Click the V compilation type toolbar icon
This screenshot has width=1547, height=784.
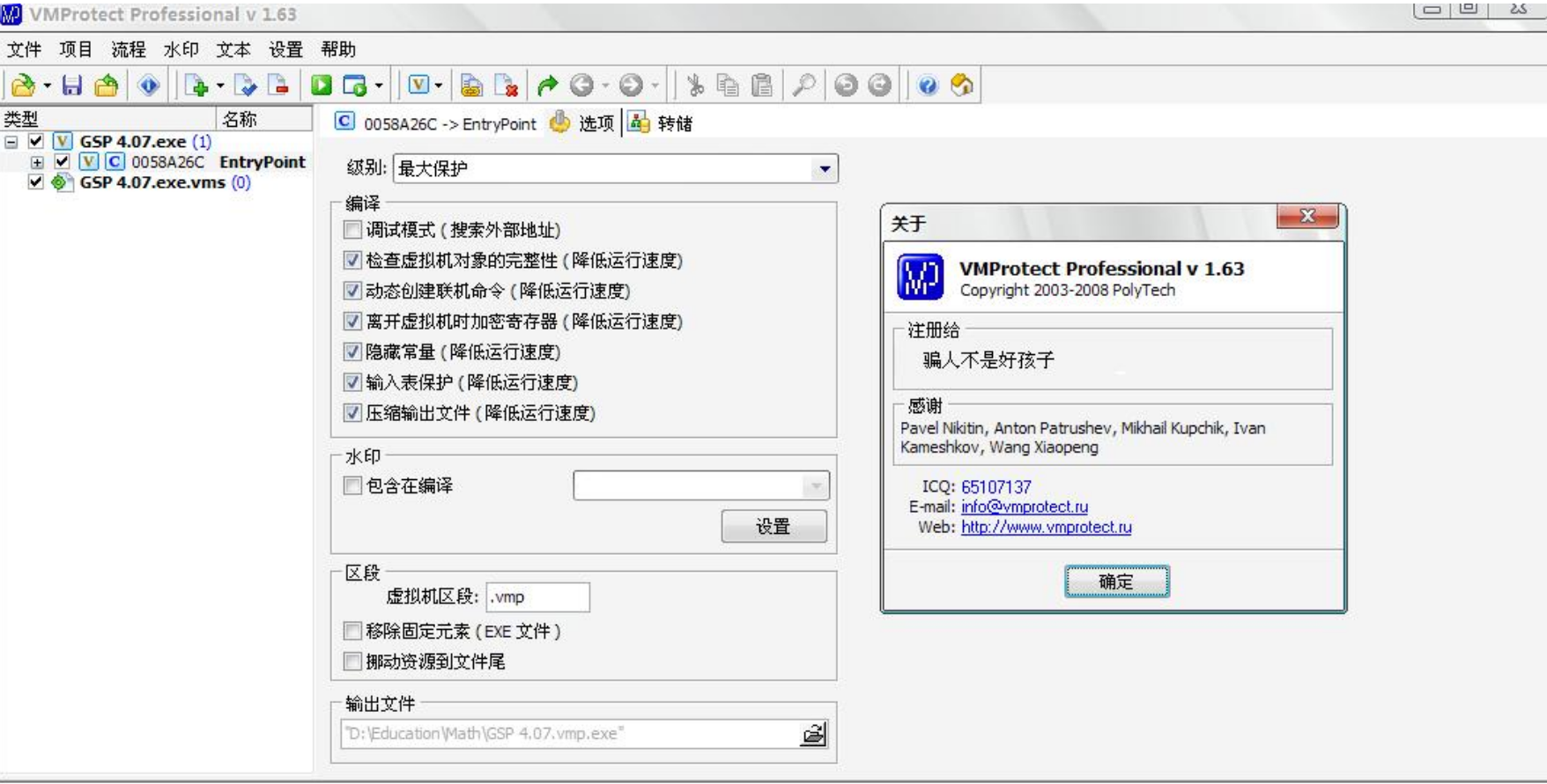tap(418, 85)
